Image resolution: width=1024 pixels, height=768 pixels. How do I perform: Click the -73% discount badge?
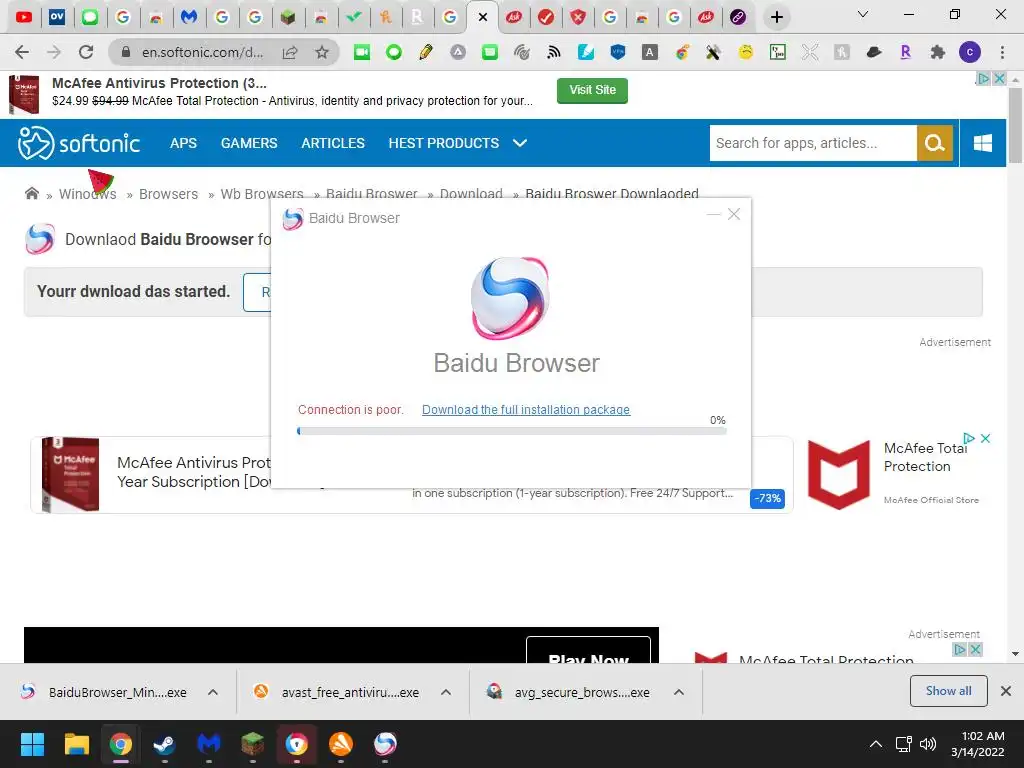point(767,498)
